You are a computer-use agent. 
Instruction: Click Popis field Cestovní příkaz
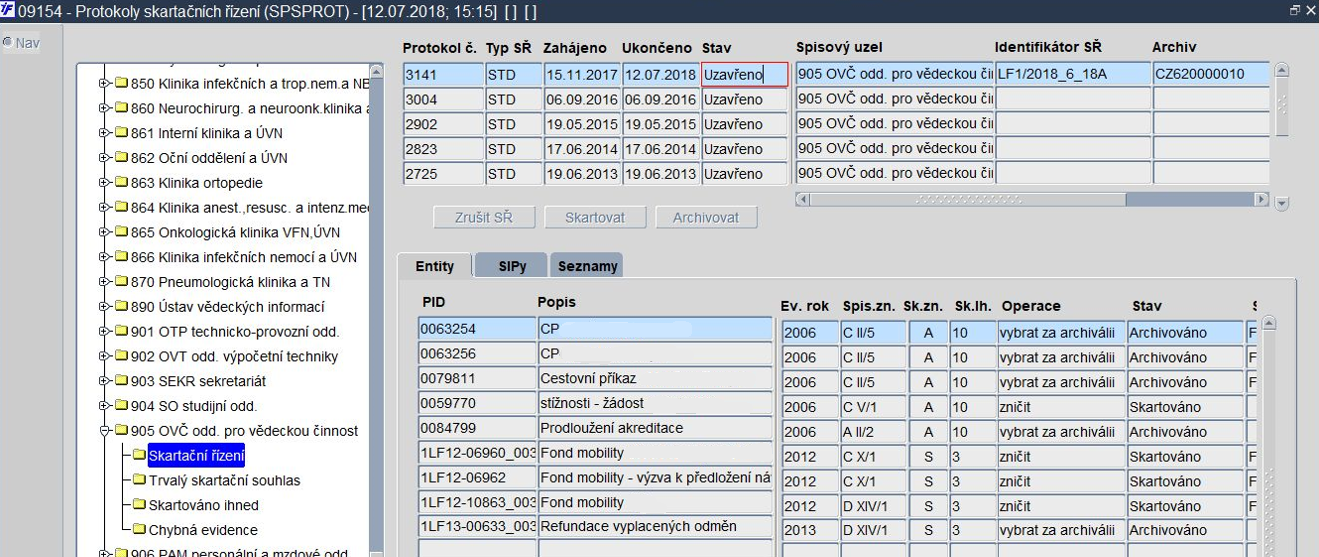(x=655, y=378)
